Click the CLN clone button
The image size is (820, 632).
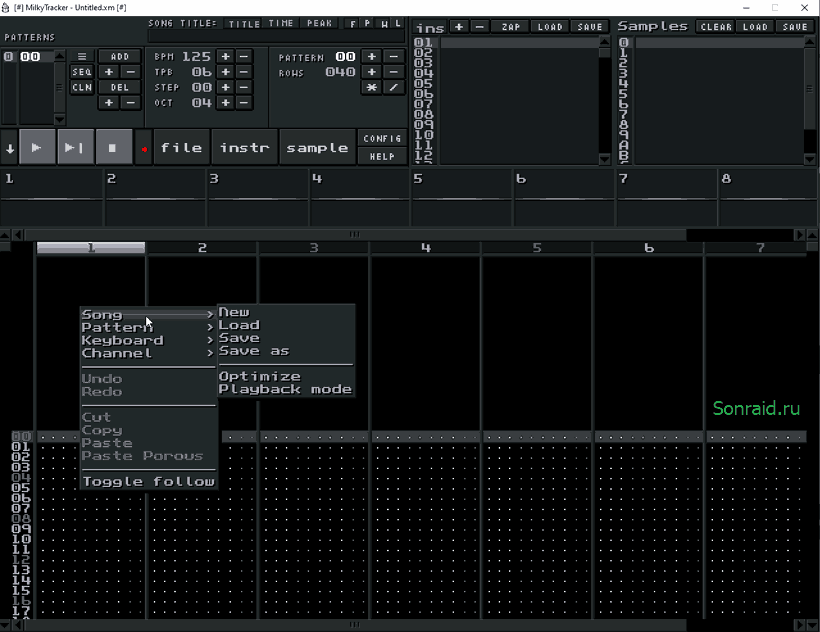pyautogui.click(x=82, y=87)
